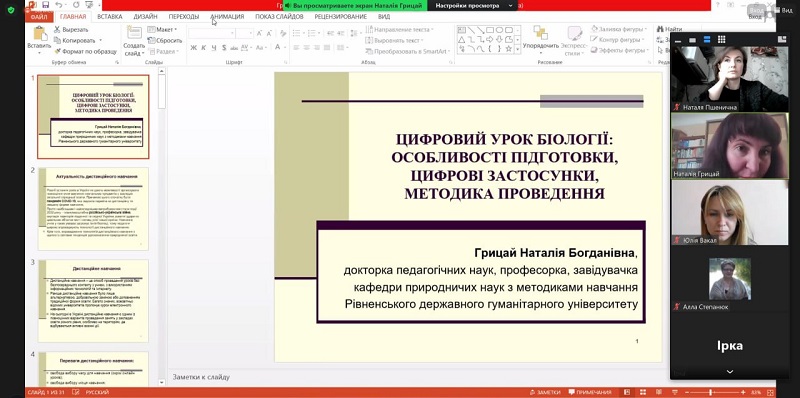The width and height of the screenshot is (800, 398).
Task: Toggle center text alignment
Action: point(307,47)
